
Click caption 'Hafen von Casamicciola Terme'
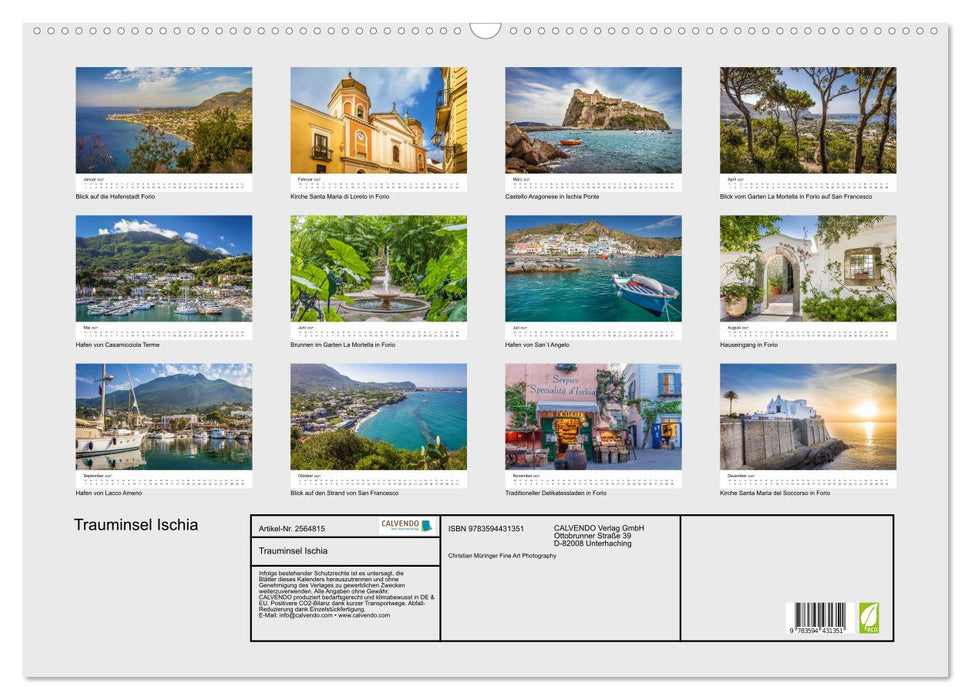coord(118,344)
